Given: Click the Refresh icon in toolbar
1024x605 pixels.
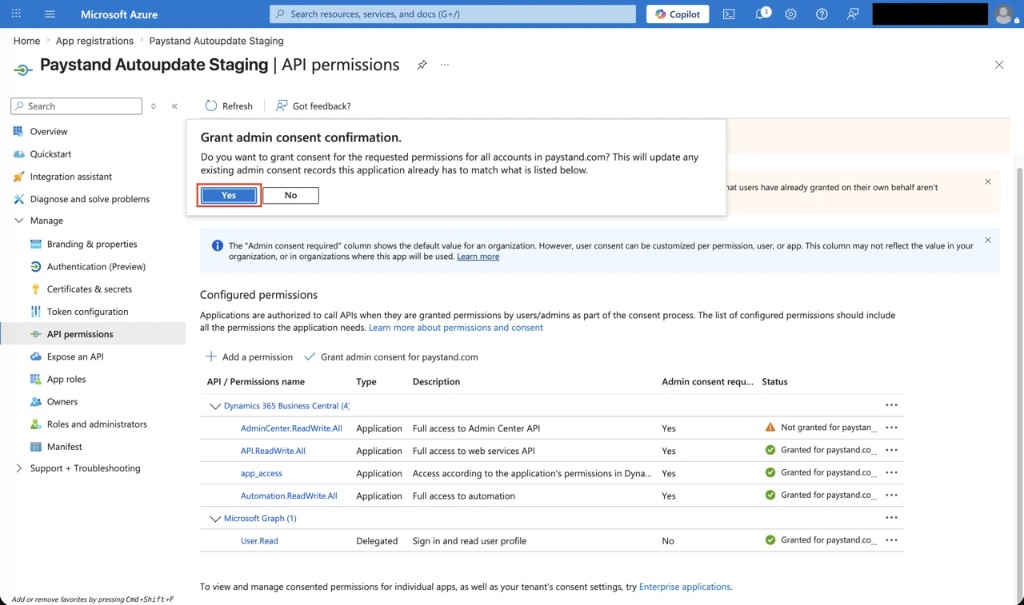Looking at the screenshot, I should pyautogui.click(x=211, y=106).
